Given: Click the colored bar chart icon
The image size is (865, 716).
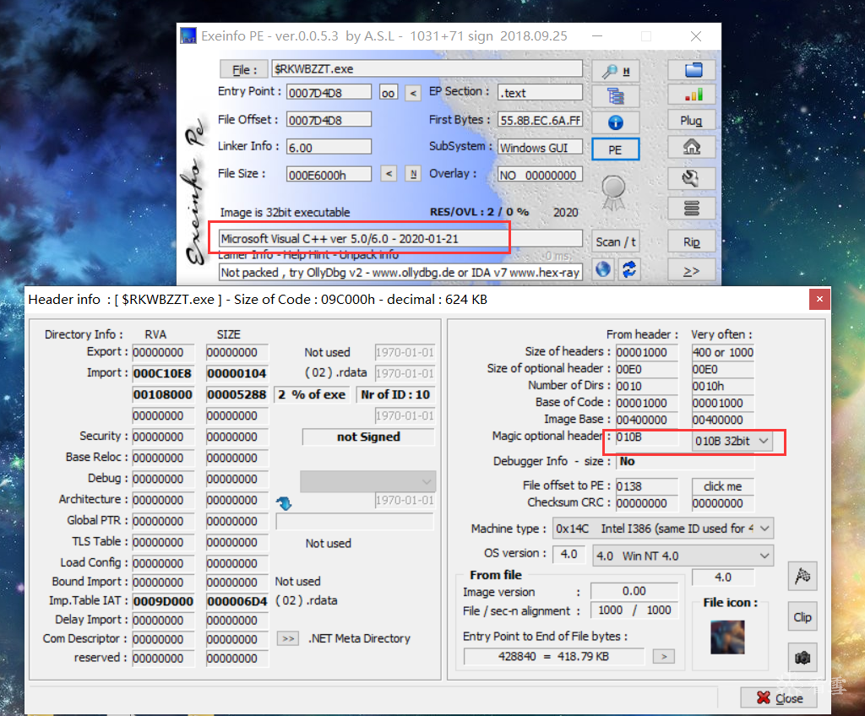Looking at the screenshot, I should (x=691, y=96).
